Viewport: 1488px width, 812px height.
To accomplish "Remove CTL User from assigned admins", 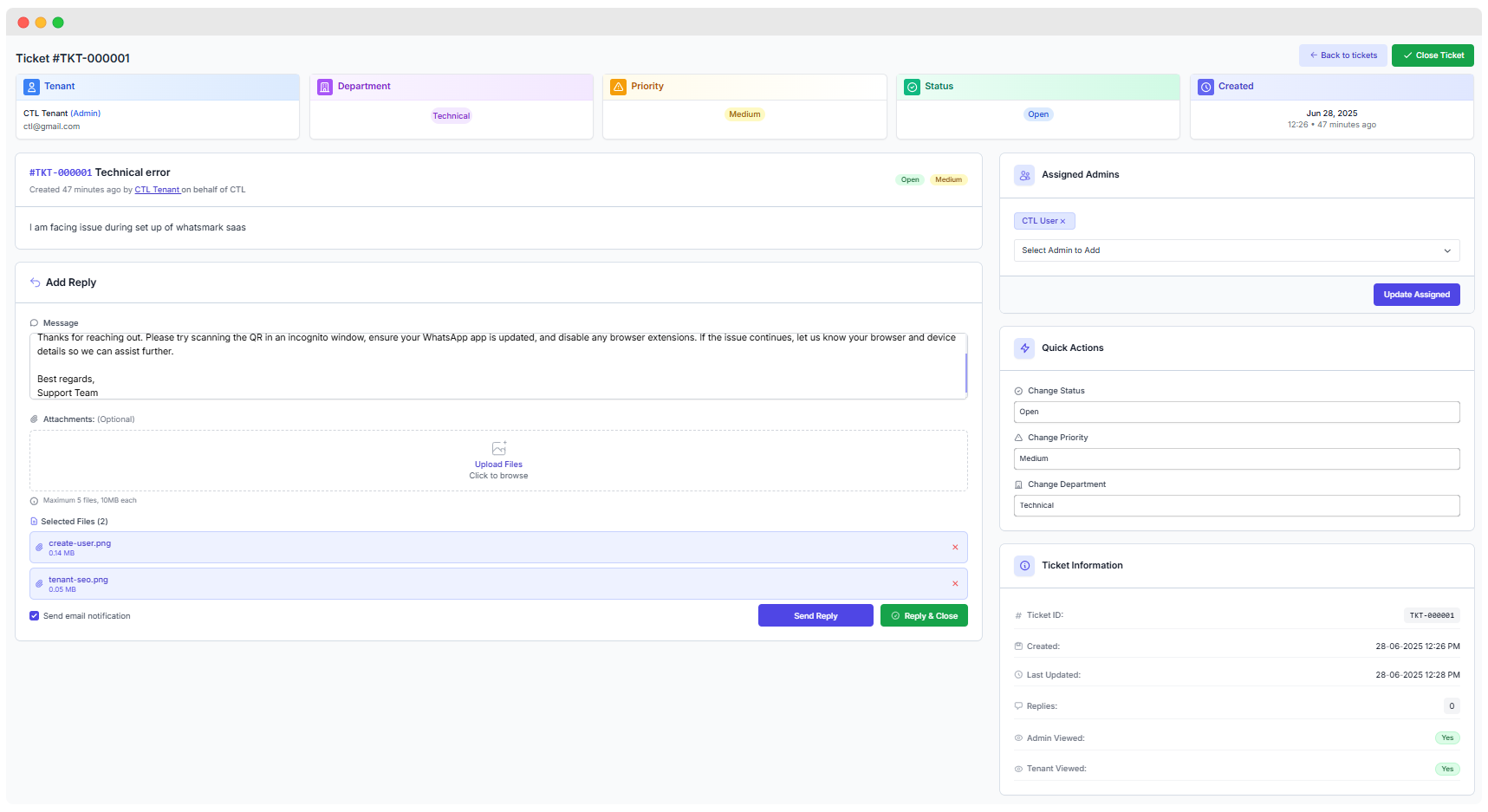I will click(1063, 222).
